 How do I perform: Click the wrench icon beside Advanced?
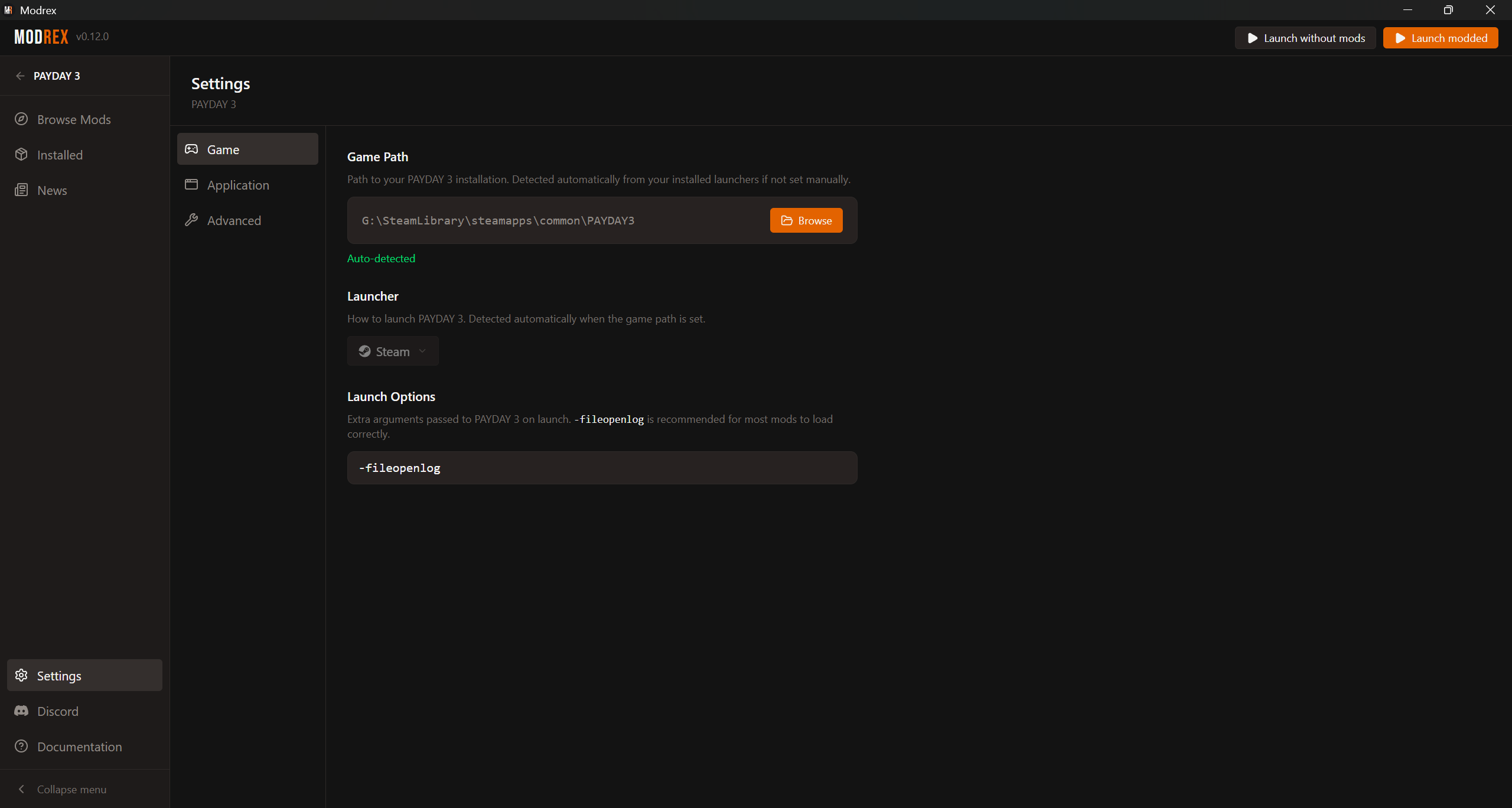pos(191,220)
